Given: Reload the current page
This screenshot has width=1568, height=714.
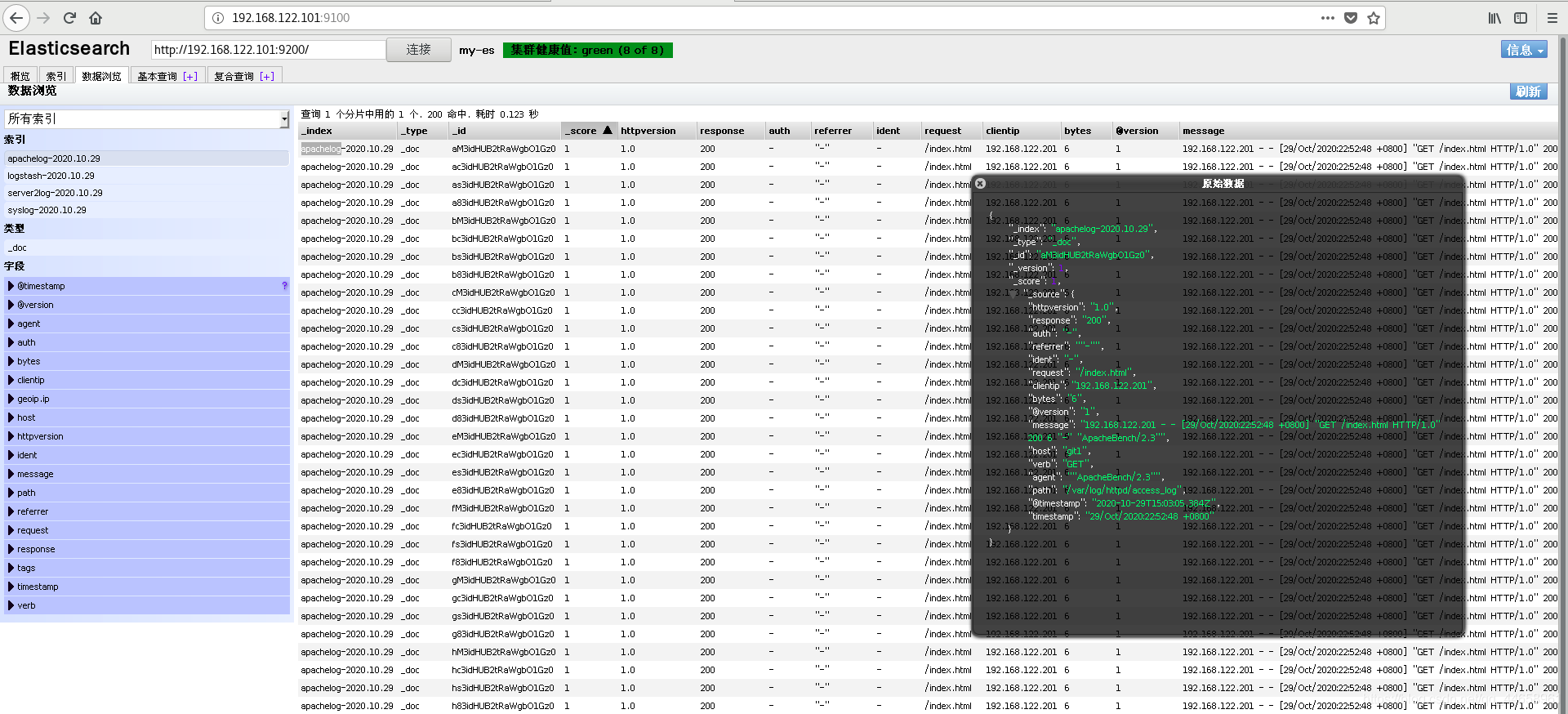Looking at the screenshot, I should [x=69, y=18].
